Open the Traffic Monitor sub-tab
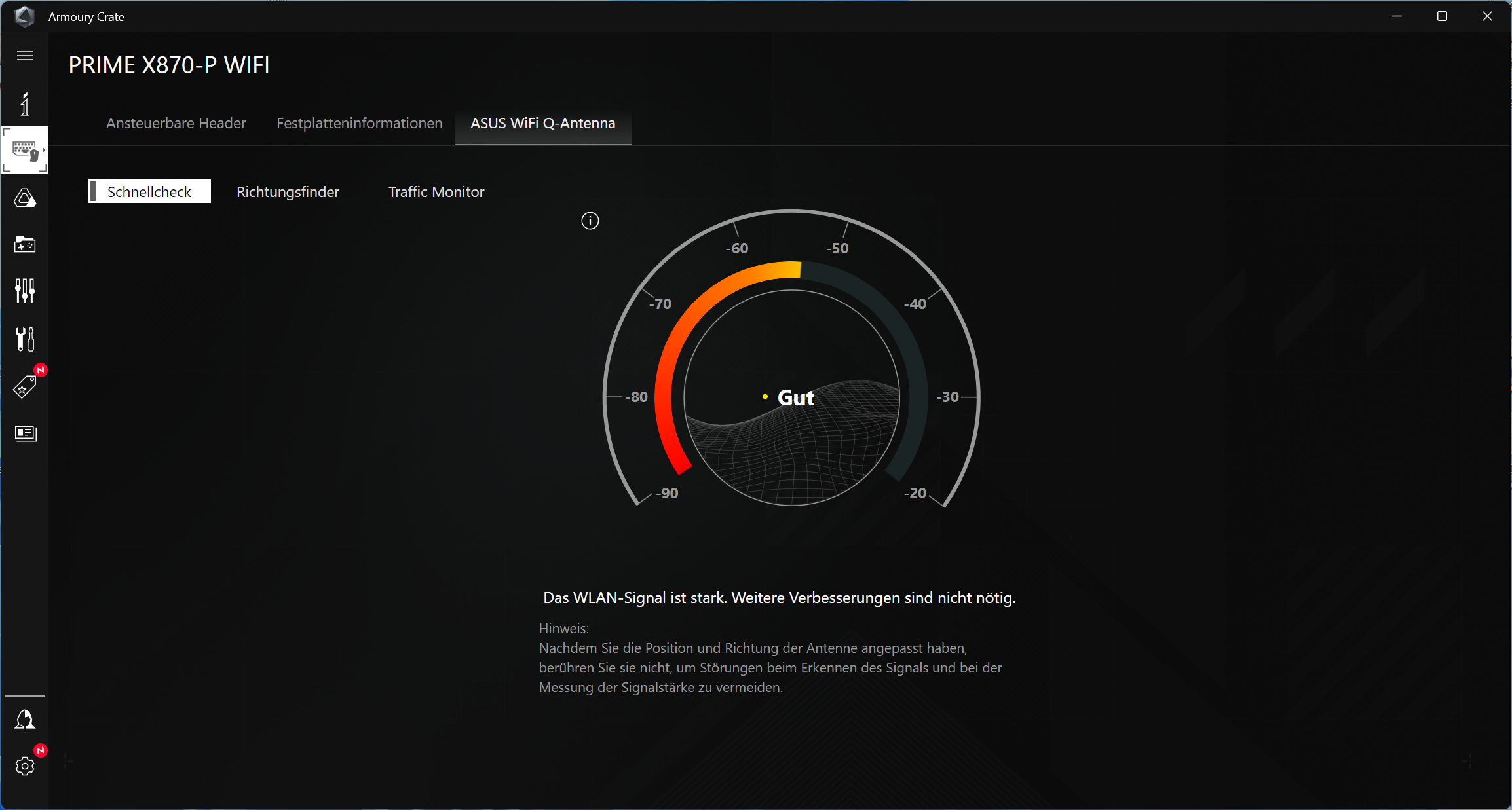The width and height of the screenshot is (1512, 810). tap(436, 192)
